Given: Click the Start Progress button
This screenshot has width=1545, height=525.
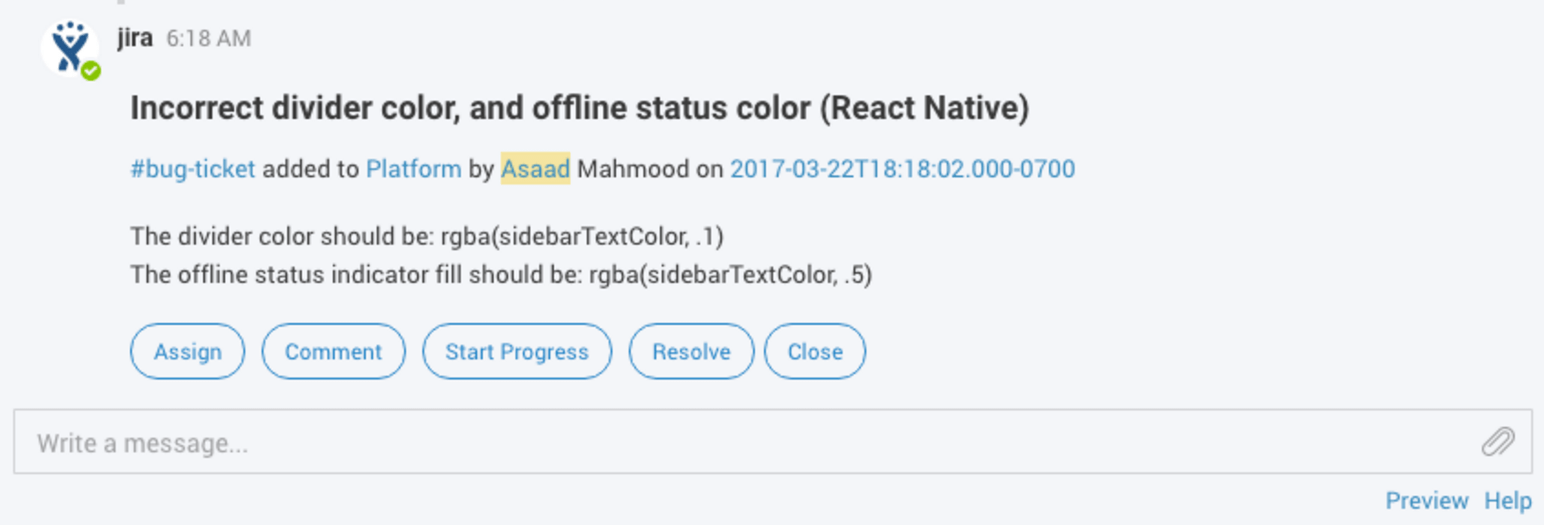Looking at the screenshot, I should [x=517, y=352].
